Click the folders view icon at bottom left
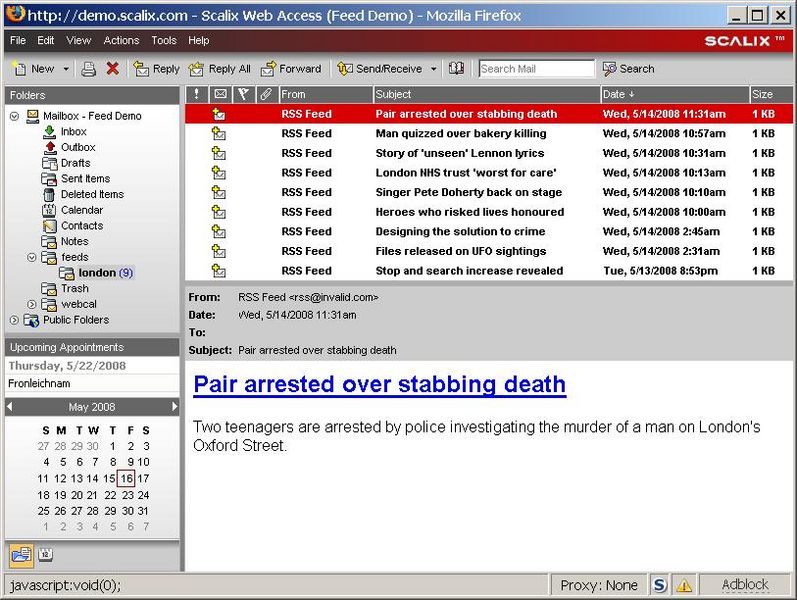Viewport: 797px width, 600px height. click(x=20, y=555)
